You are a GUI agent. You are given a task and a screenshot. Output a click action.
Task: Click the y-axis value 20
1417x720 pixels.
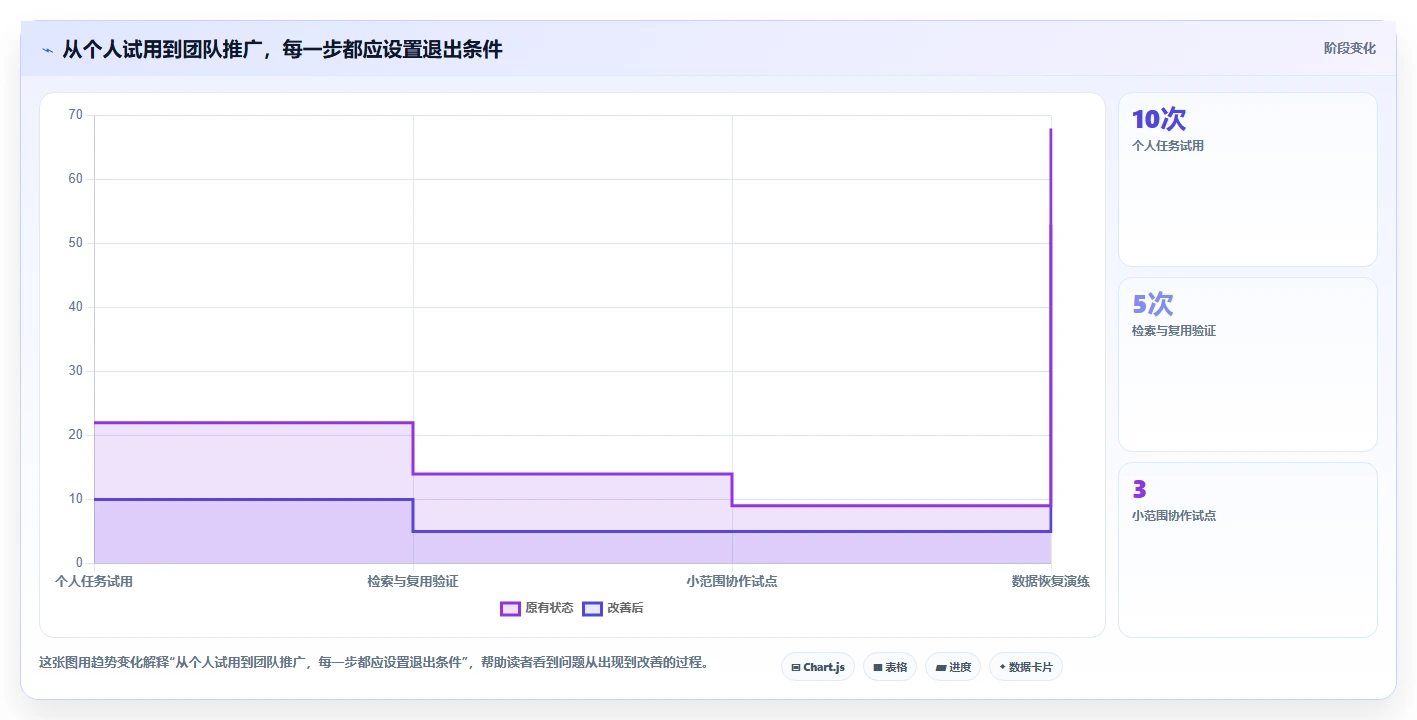click(x=76, y=435)
